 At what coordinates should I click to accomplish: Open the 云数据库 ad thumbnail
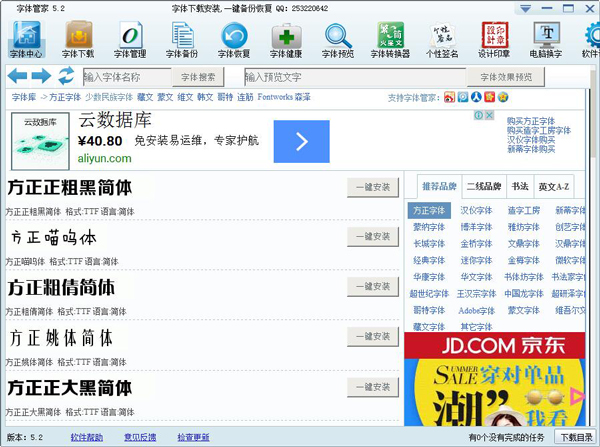coord(40,141)
